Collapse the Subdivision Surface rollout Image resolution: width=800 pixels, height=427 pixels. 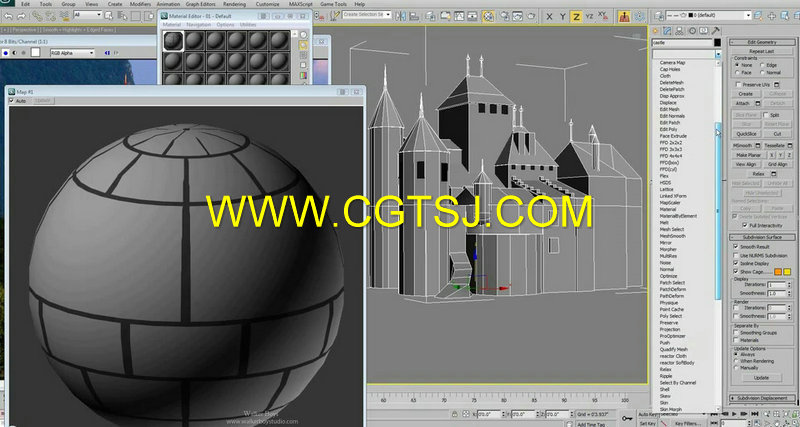tap(762, 237)
